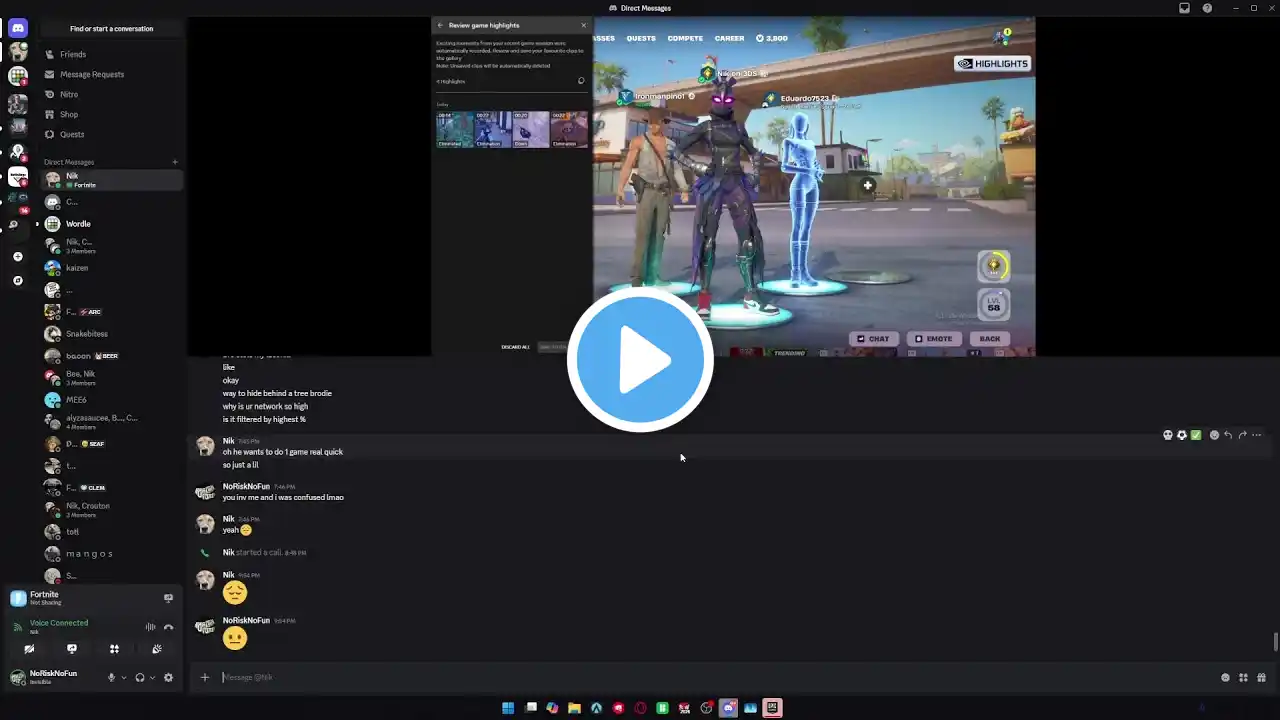1280x720 pixels.
Task: Open activities launcher in voice panel
Action: [x=114, y=649]
